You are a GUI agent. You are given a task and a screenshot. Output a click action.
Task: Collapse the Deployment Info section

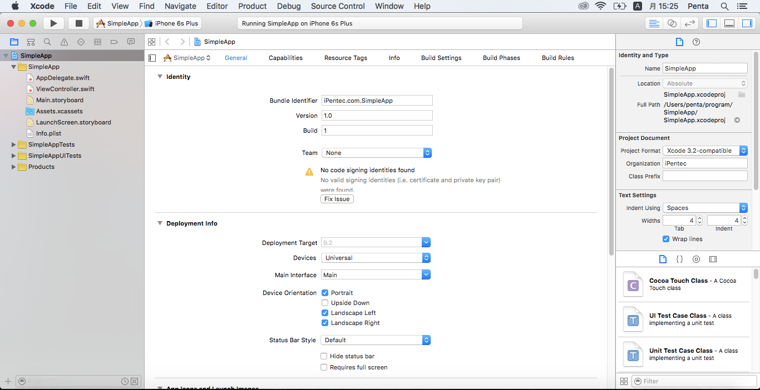click(x=159, y=223)
